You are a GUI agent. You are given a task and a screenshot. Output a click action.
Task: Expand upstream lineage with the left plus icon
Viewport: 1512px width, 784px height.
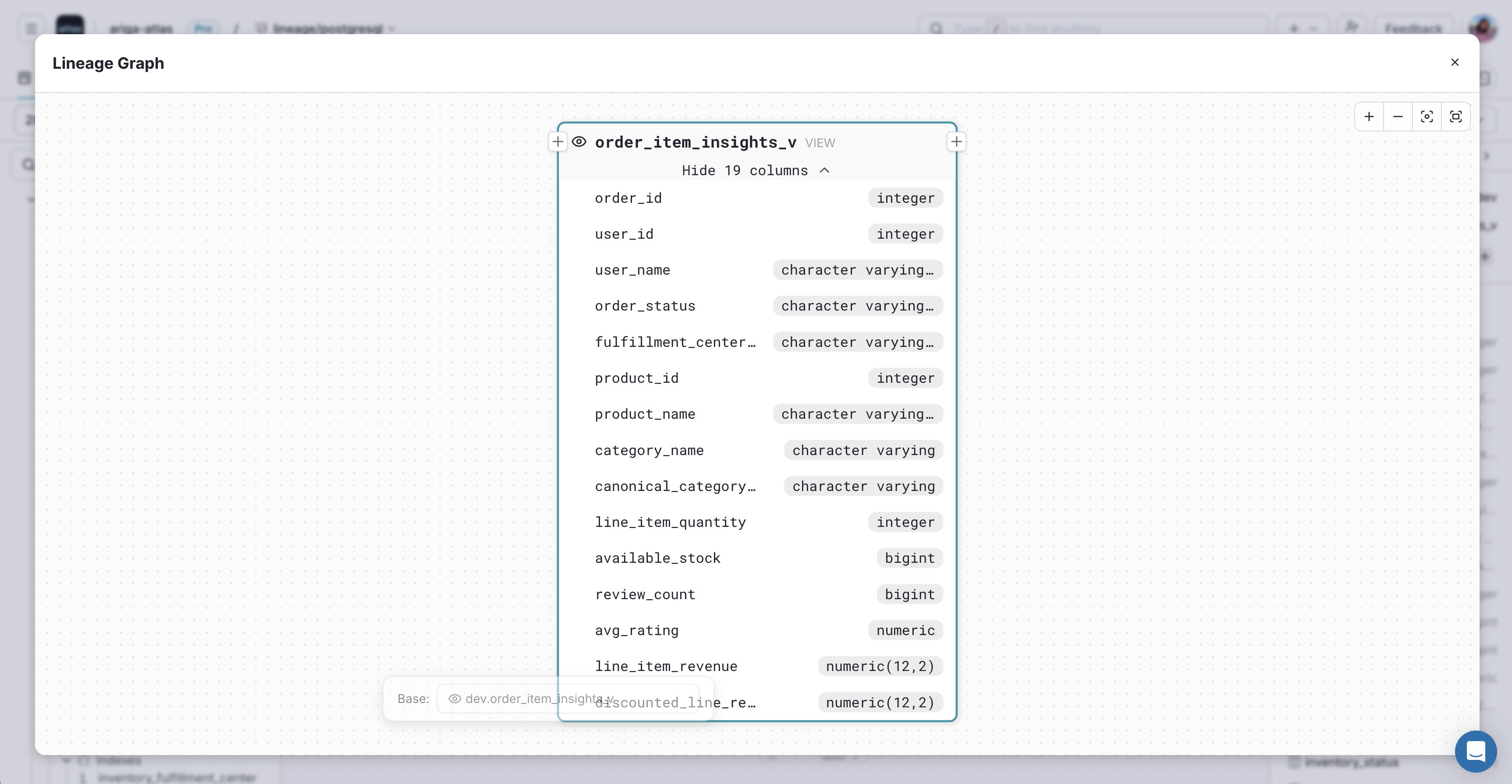(x=557, y=141)
